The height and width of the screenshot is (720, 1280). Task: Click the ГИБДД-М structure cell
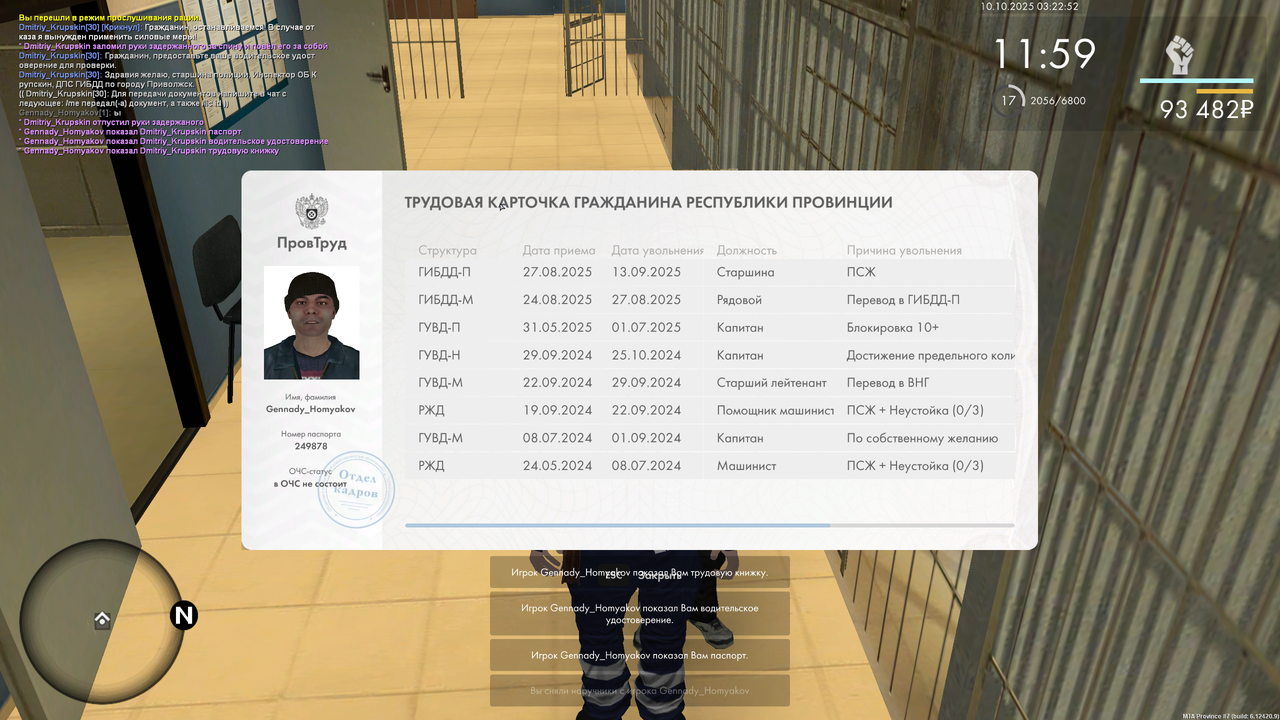click(445, 300)
